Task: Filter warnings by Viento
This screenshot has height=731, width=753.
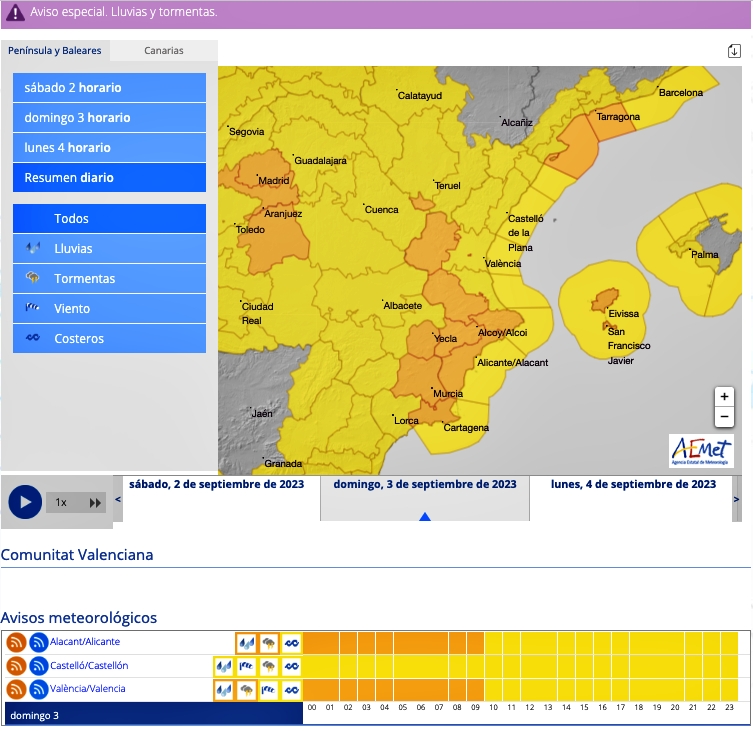Action: (x=109, y=308)
